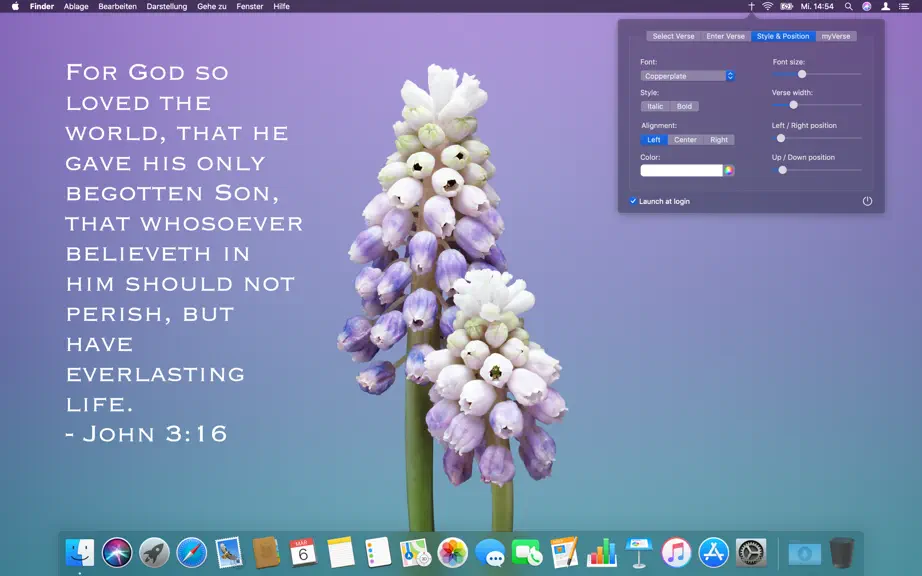Image resolution: width=922 pixels, height=576 pixels.
Task: Click the white Color well
Action: (x=682, y=170)
